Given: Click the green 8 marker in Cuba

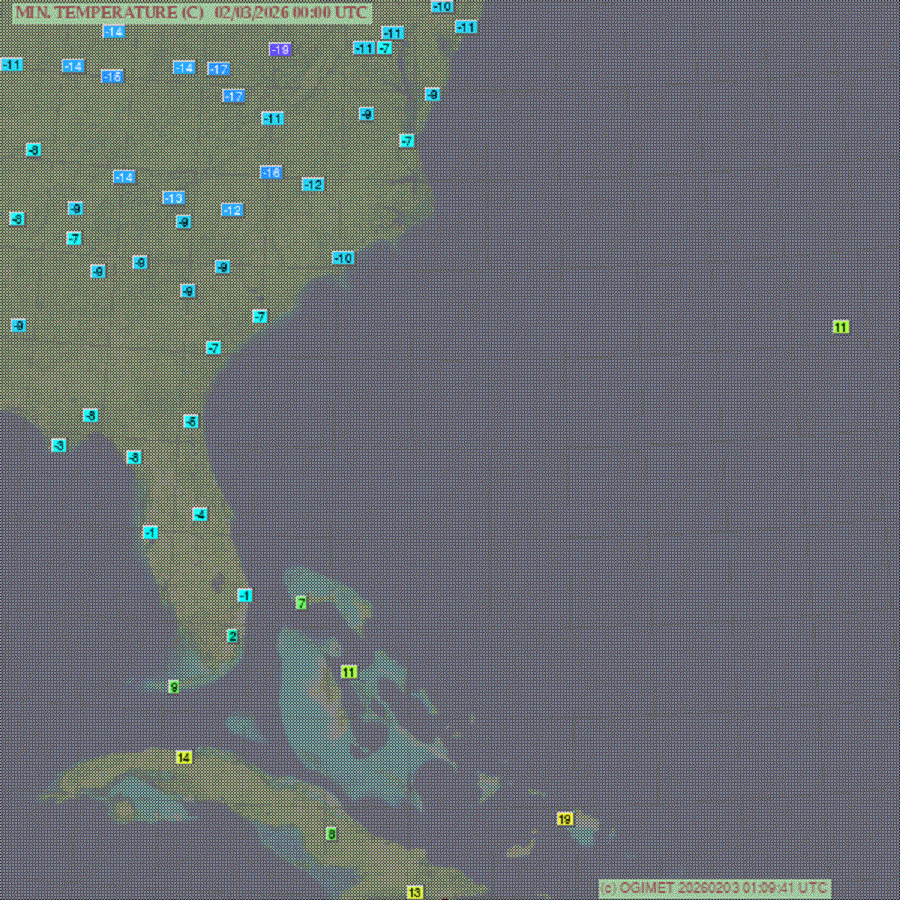Looking at the screenshot, I should [331, 833].
